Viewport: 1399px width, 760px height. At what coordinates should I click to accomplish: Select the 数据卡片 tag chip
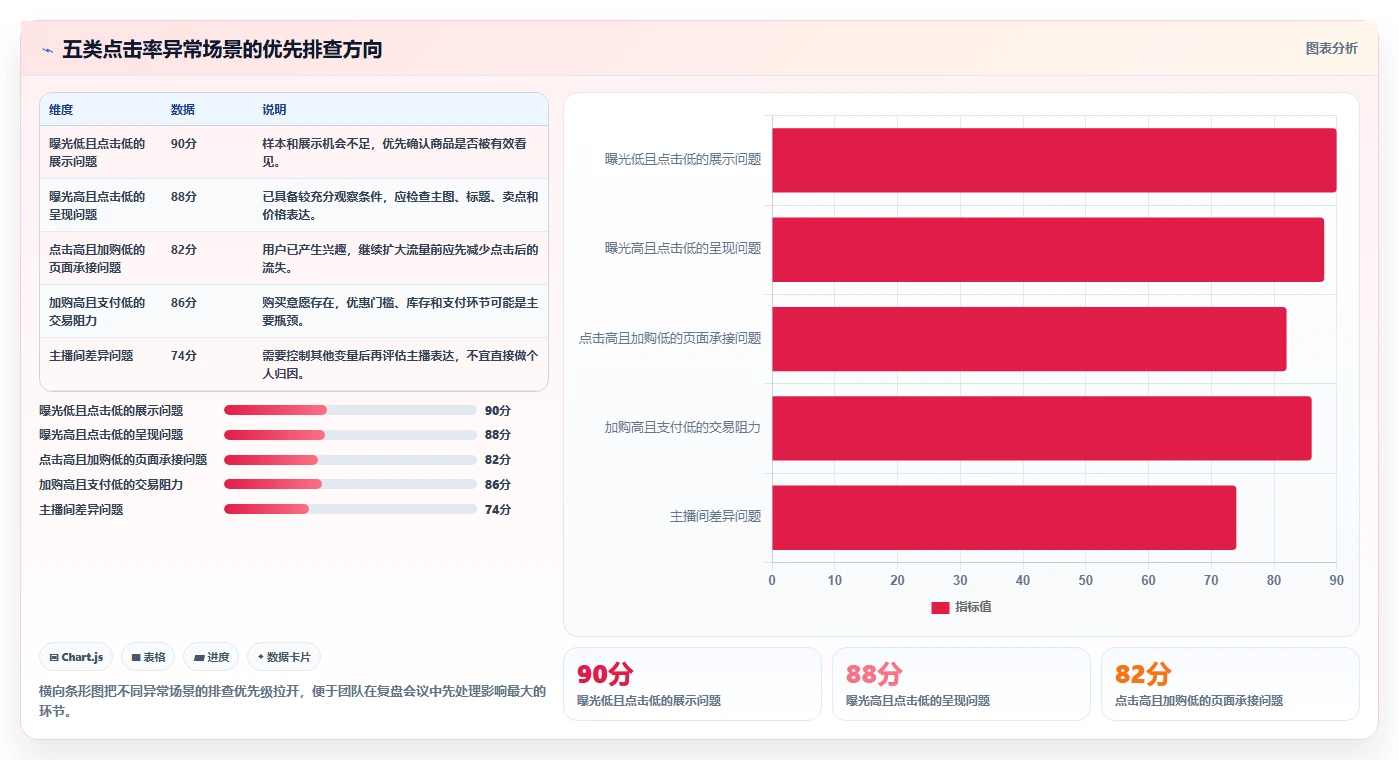coord(284,657)
